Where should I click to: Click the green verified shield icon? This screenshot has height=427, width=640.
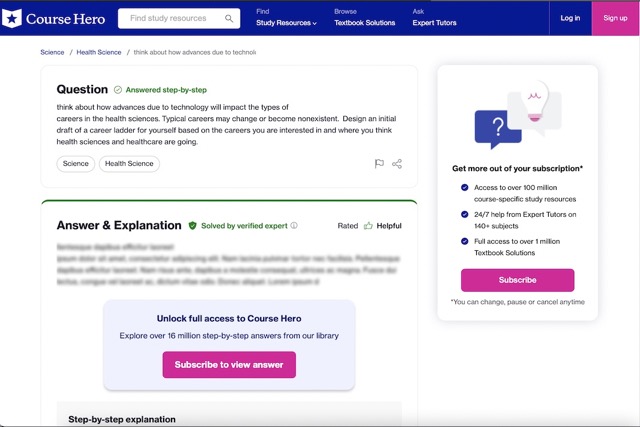pos(193,226)
